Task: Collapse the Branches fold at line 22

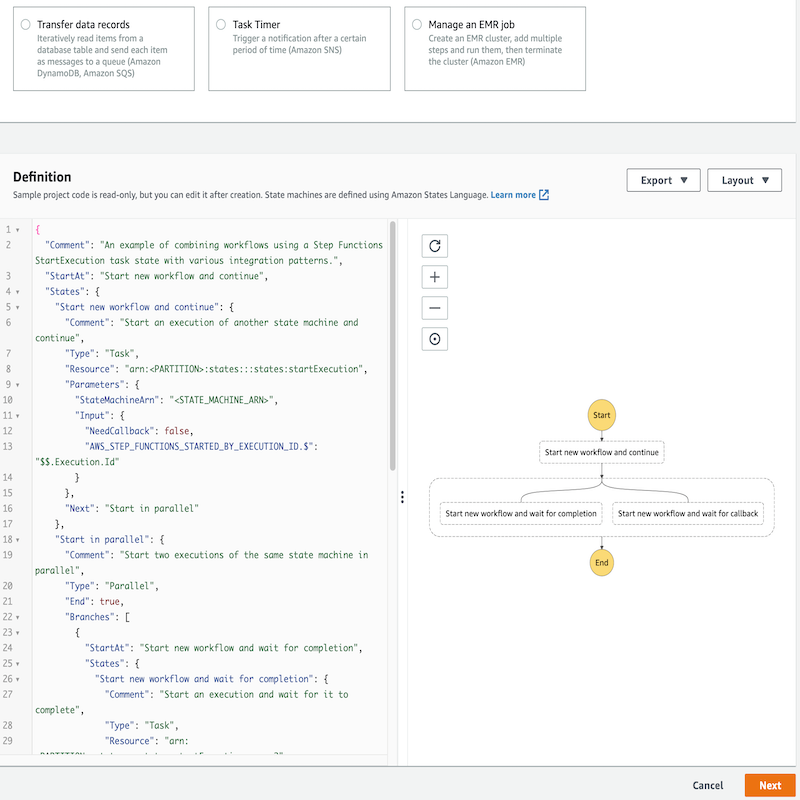Action: tap(18, 617)
